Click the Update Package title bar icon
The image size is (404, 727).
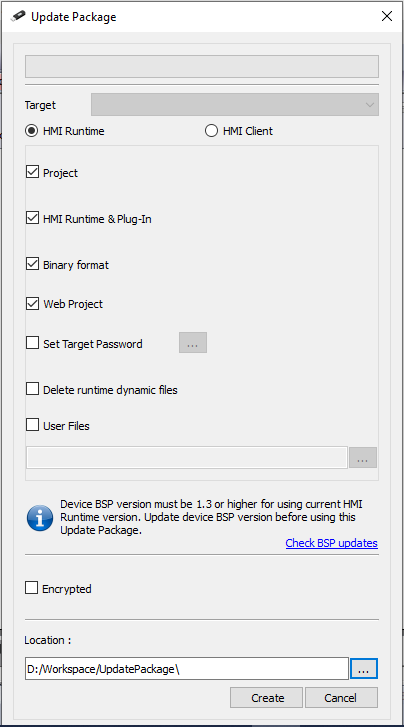[x=18, y=16]
